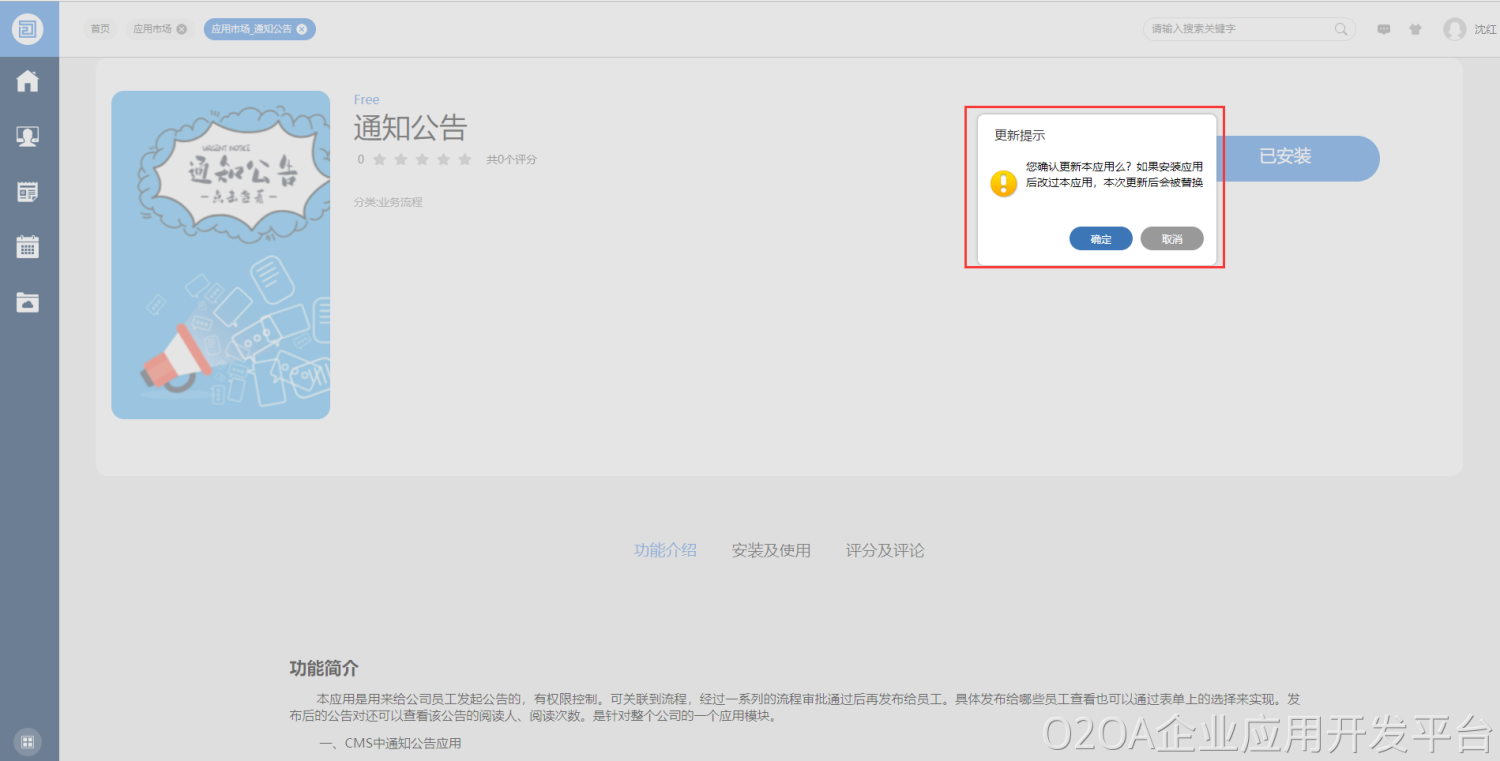Open the user avatar for 沈红
Screen dimensions: 1500x761
point(1454,29)
